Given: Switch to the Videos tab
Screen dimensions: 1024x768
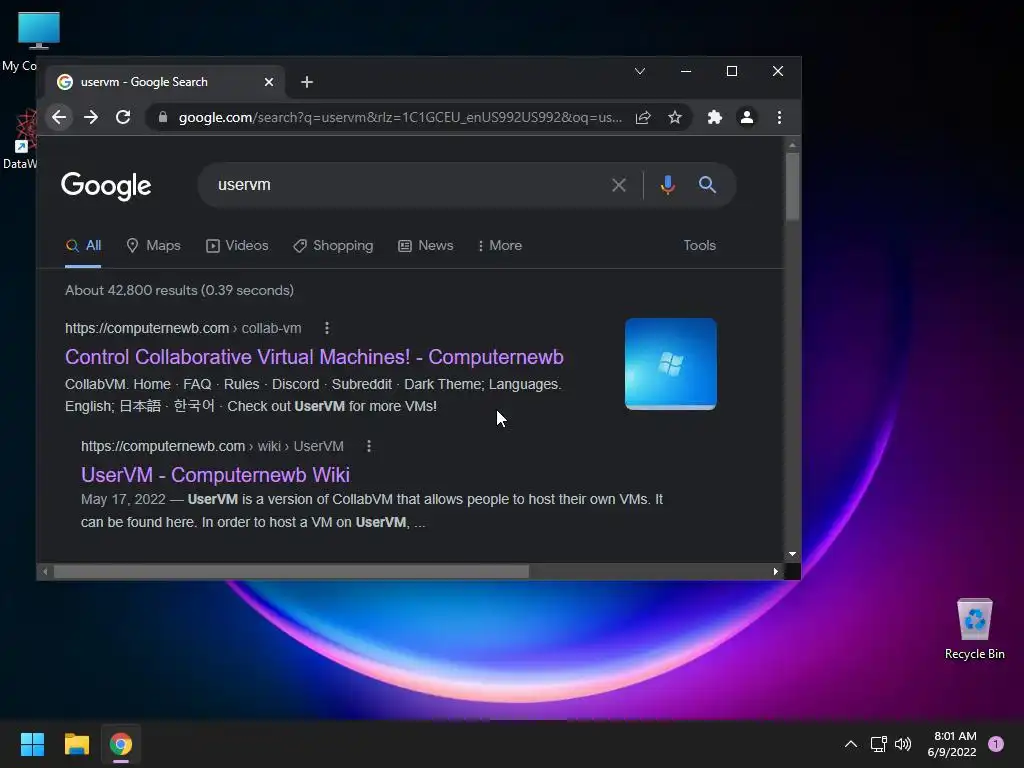Looking at the screenshot, I should (x=237, y=246).
